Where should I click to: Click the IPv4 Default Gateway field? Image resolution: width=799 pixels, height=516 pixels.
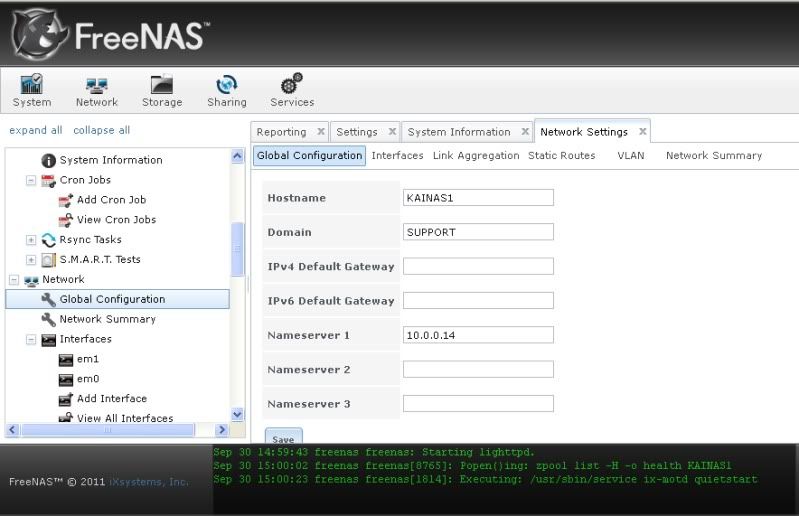(478, 266)
